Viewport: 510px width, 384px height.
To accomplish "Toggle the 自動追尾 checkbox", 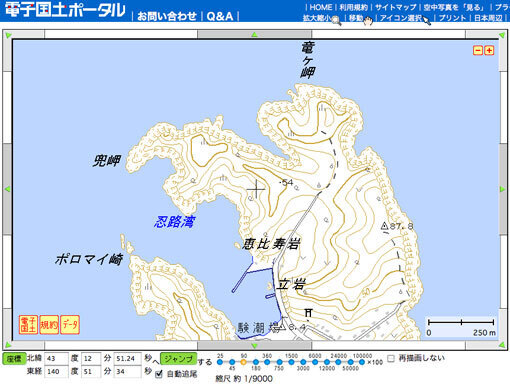I will pyautogui.click(x=159, y=374).
